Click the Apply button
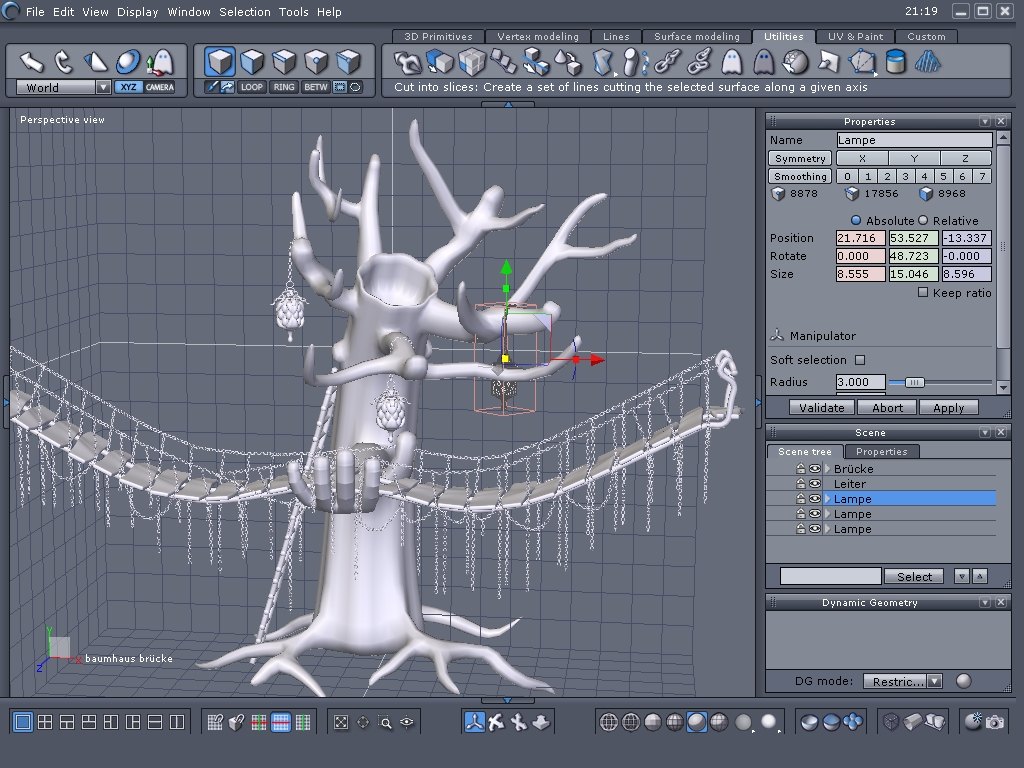1024x768 pixels. tap(948, 407)
